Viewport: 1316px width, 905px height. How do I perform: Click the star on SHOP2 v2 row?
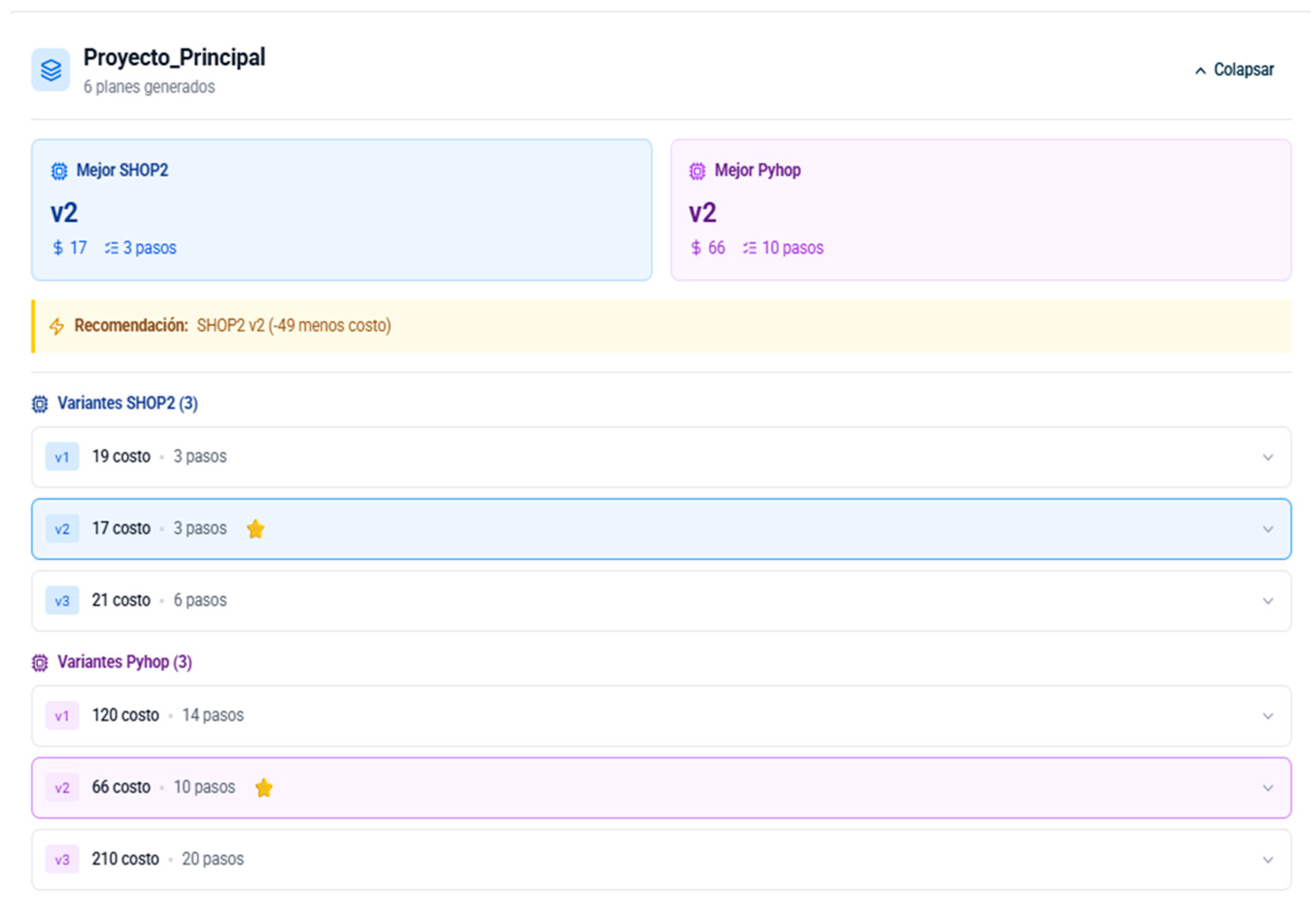coord(255,528)
